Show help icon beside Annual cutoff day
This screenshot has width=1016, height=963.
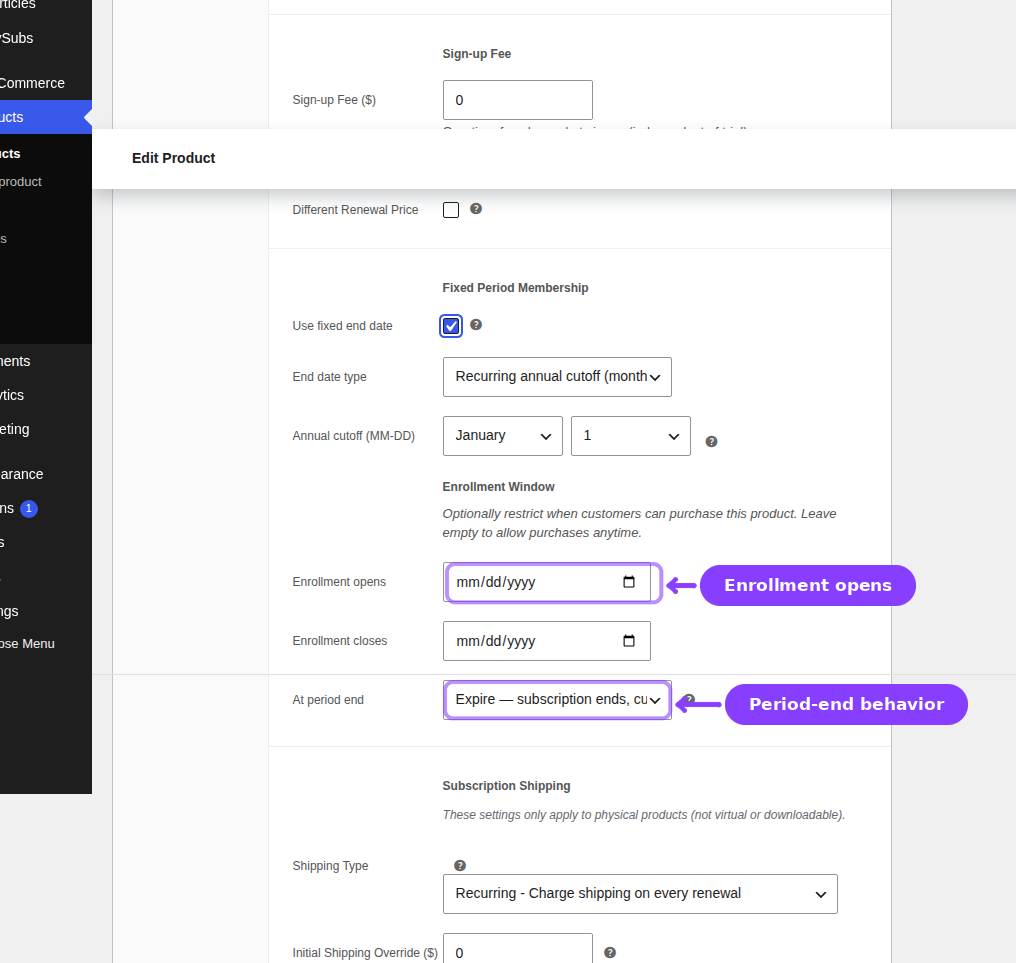[711, 441]
